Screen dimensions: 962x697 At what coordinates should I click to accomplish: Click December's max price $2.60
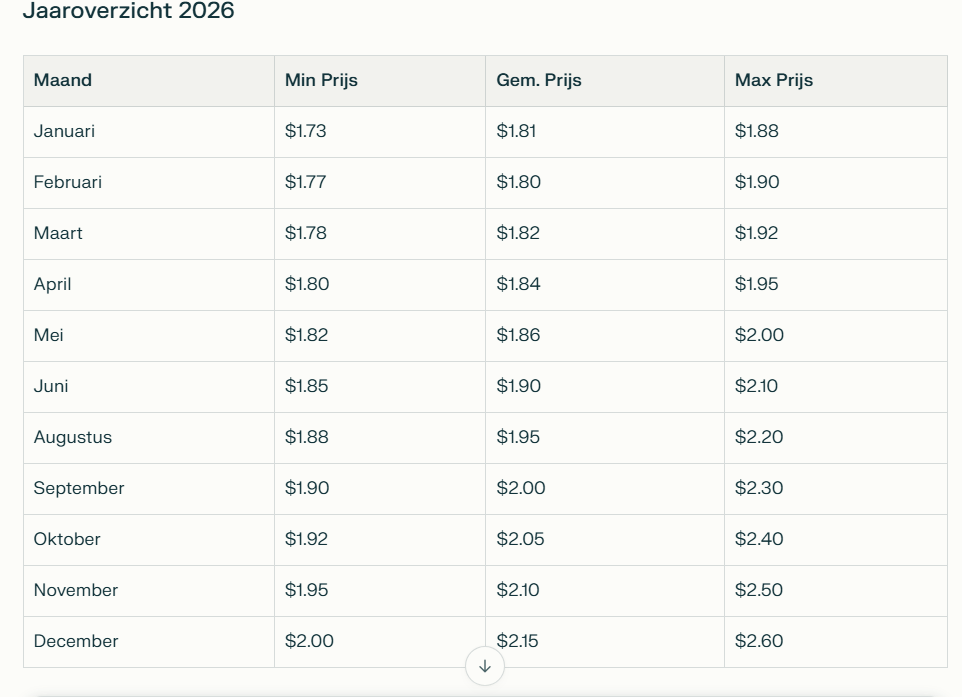[x=758, y=641]
